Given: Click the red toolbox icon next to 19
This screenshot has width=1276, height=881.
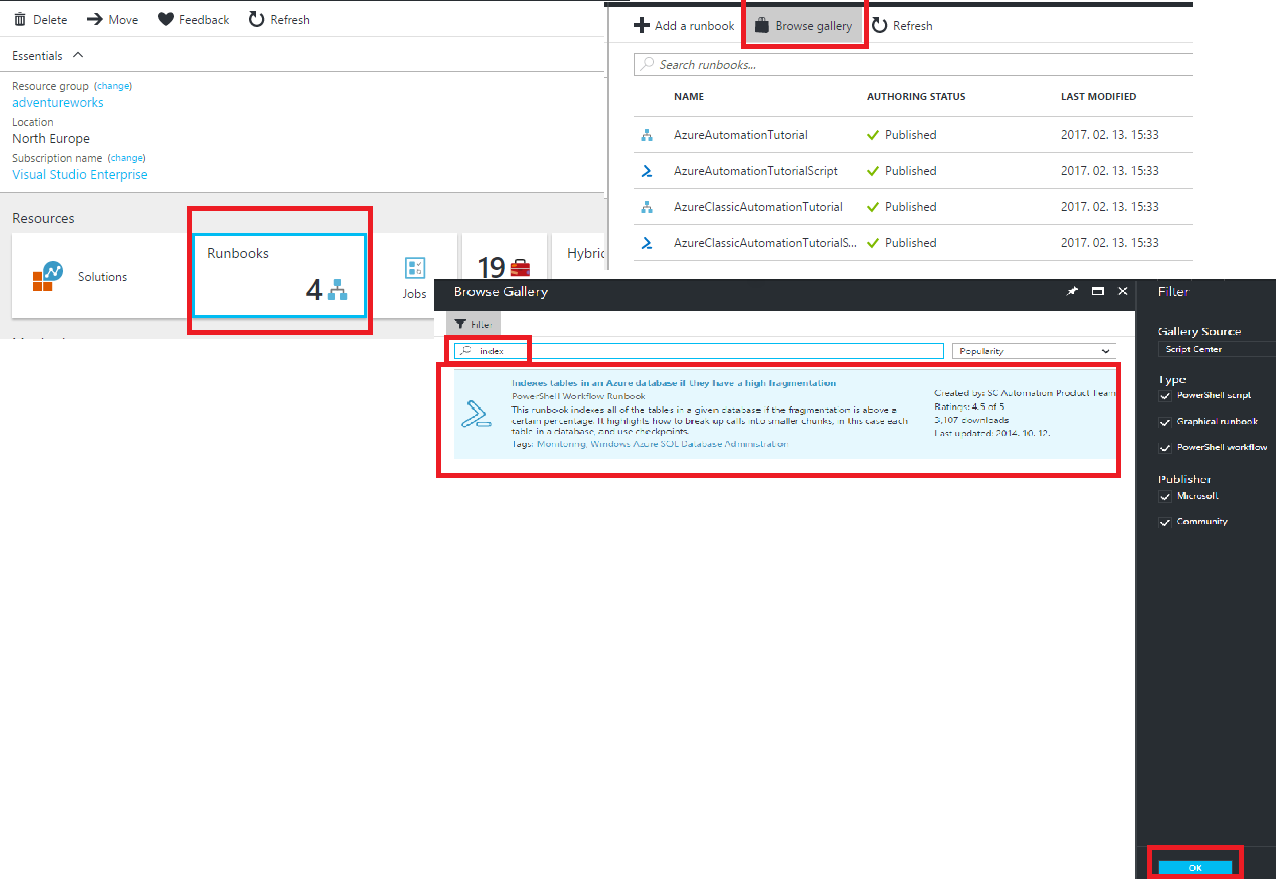Looking at the screenshot, I should pos(520,268).
